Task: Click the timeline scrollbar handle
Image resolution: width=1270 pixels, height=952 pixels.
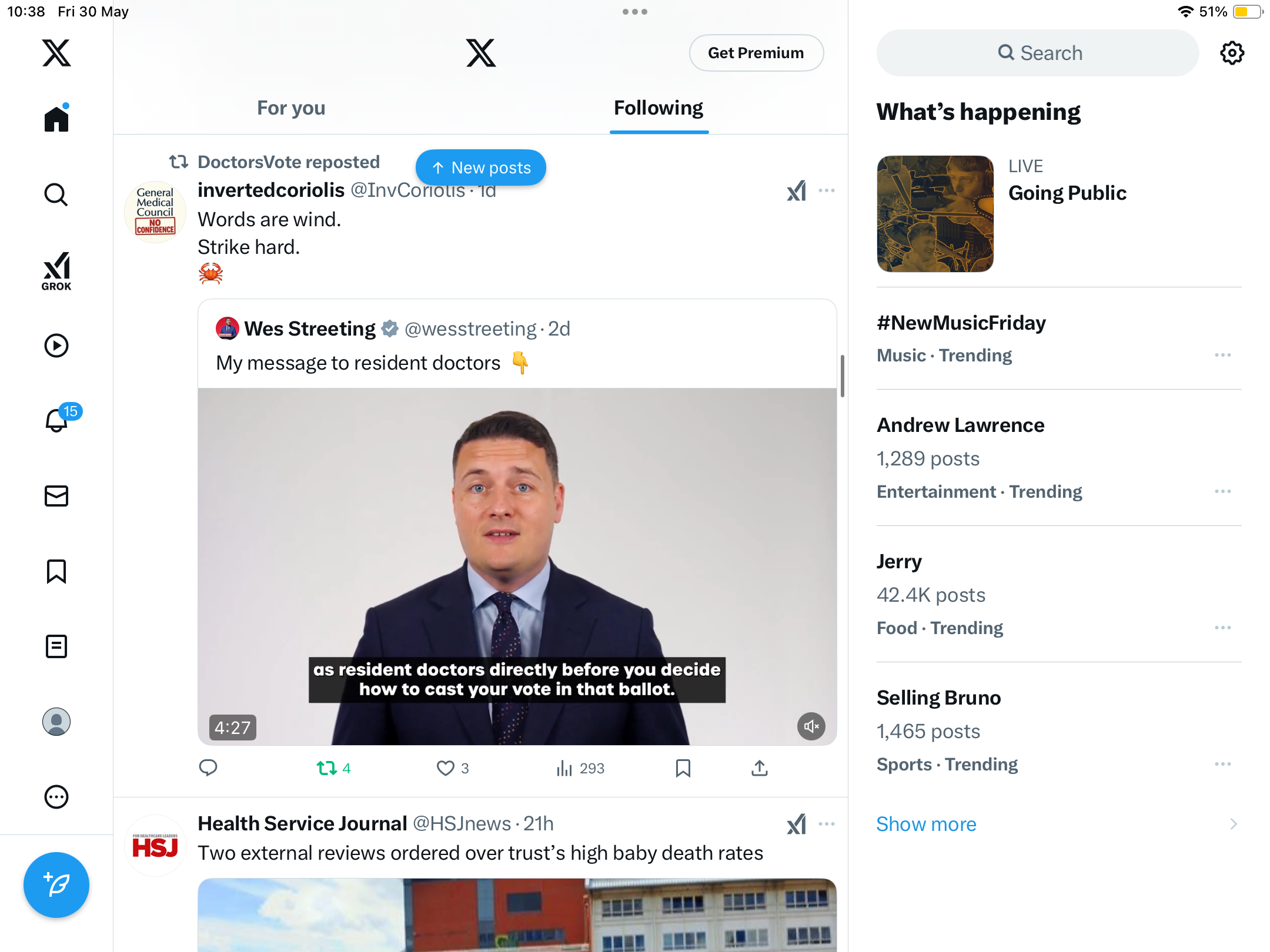Action: click(x=843, y=376)
